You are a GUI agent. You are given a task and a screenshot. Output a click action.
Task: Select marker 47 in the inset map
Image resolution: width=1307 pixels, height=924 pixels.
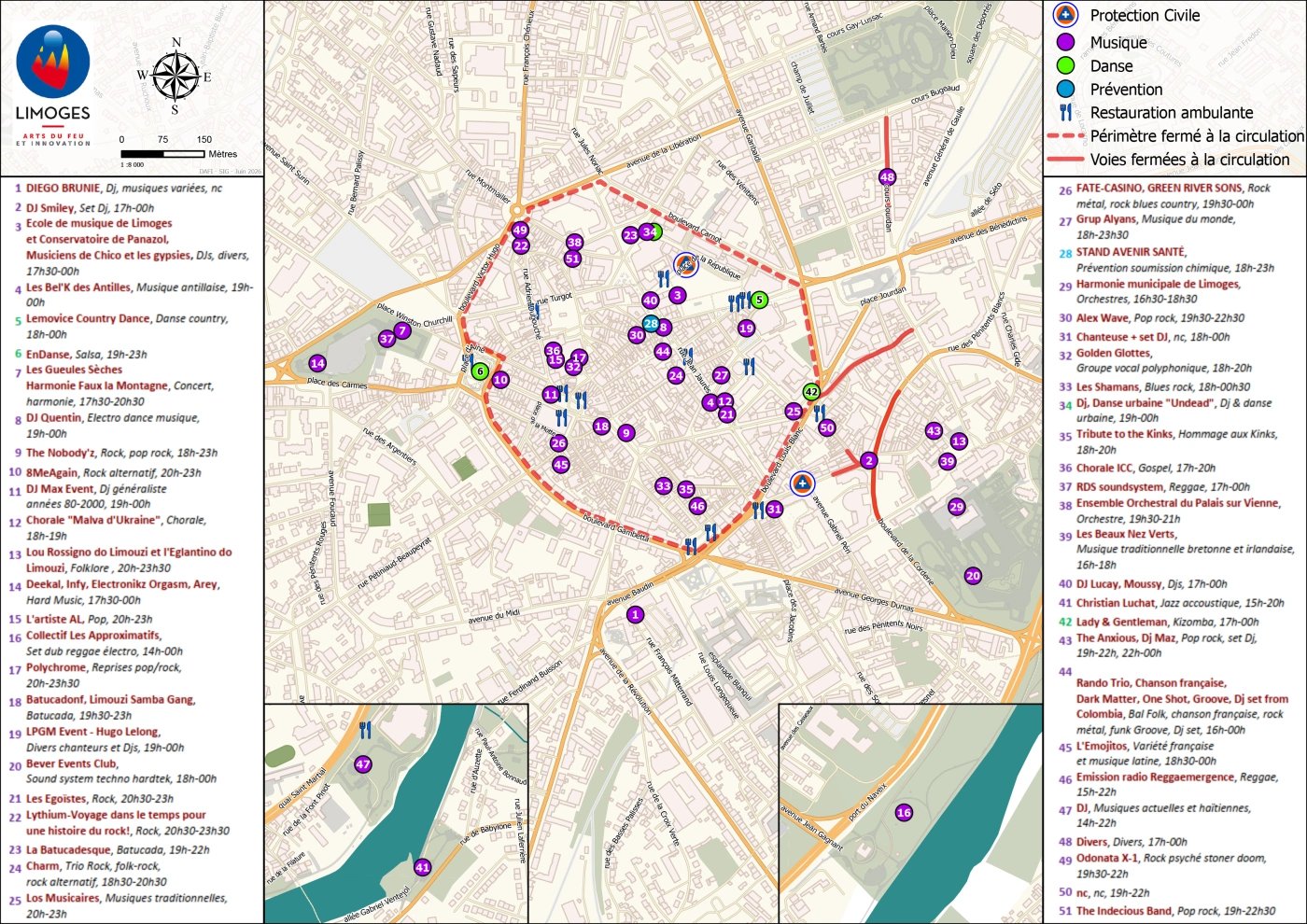click(x=363, y=763)
